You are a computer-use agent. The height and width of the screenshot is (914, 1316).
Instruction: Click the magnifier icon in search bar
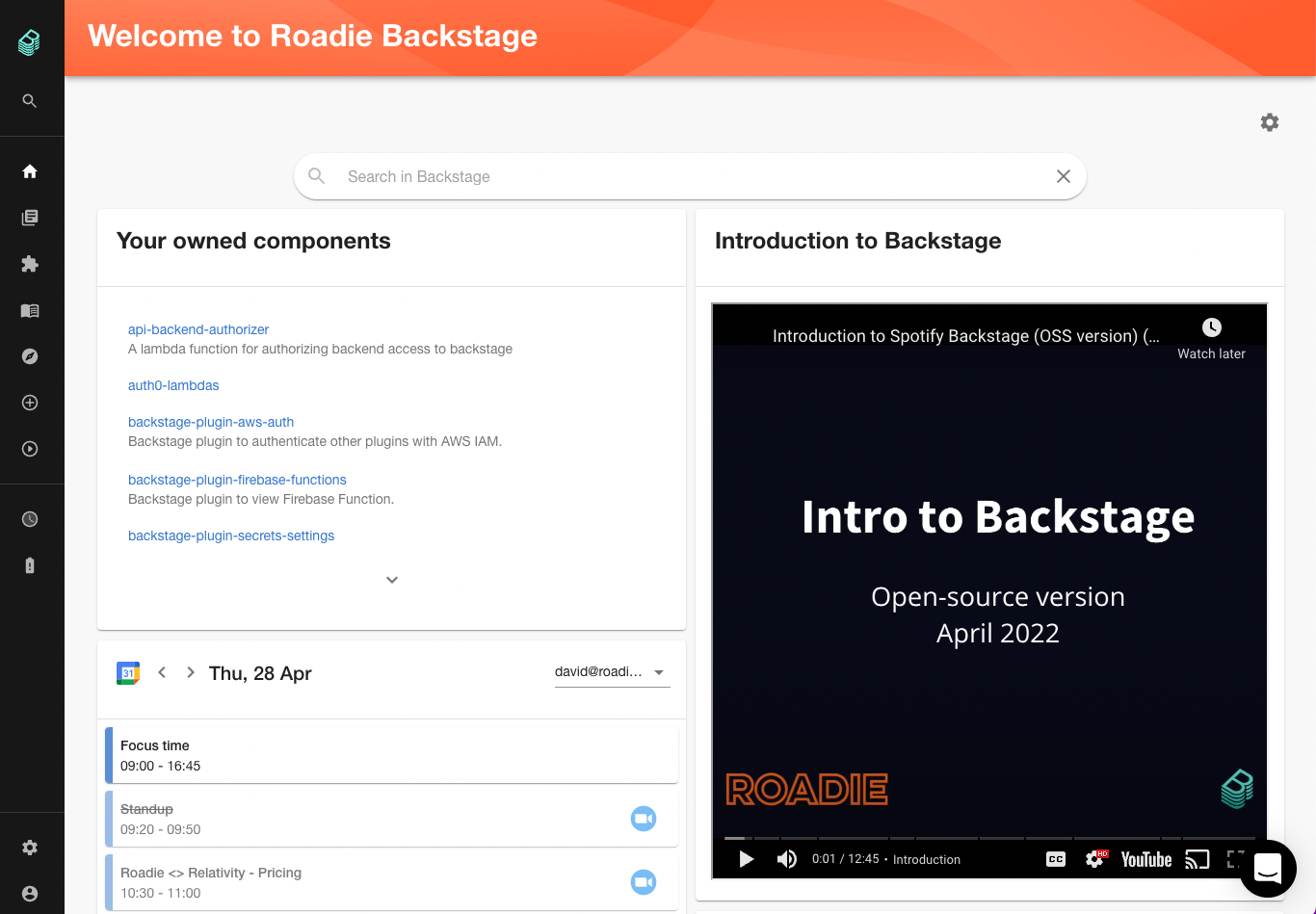[x=317, y=176]
